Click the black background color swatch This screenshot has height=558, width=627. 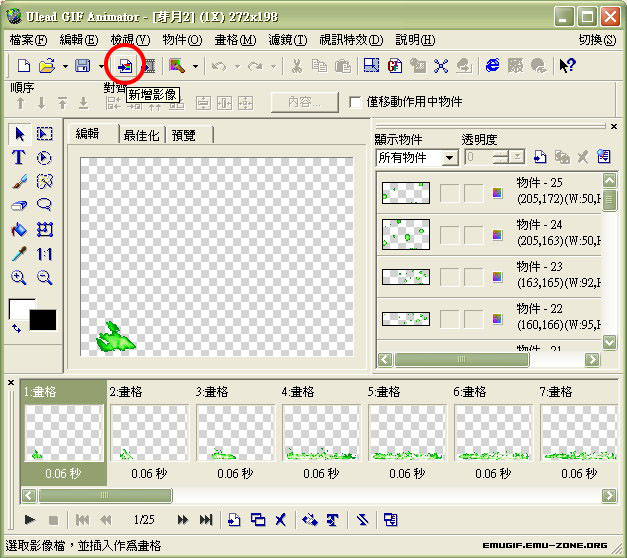tap(43, 320)
